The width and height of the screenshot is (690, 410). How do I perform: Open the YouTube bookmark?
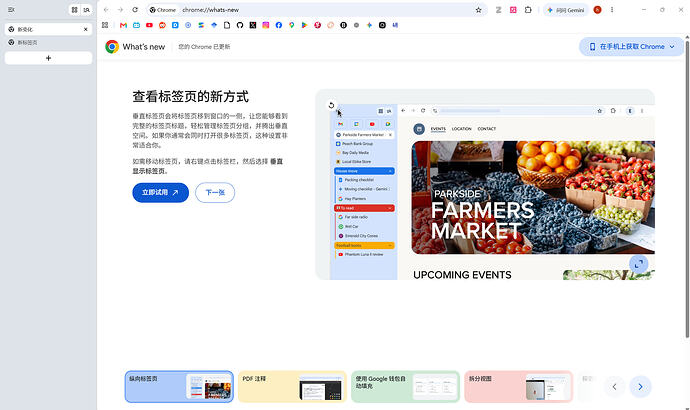tap(149, 25)
